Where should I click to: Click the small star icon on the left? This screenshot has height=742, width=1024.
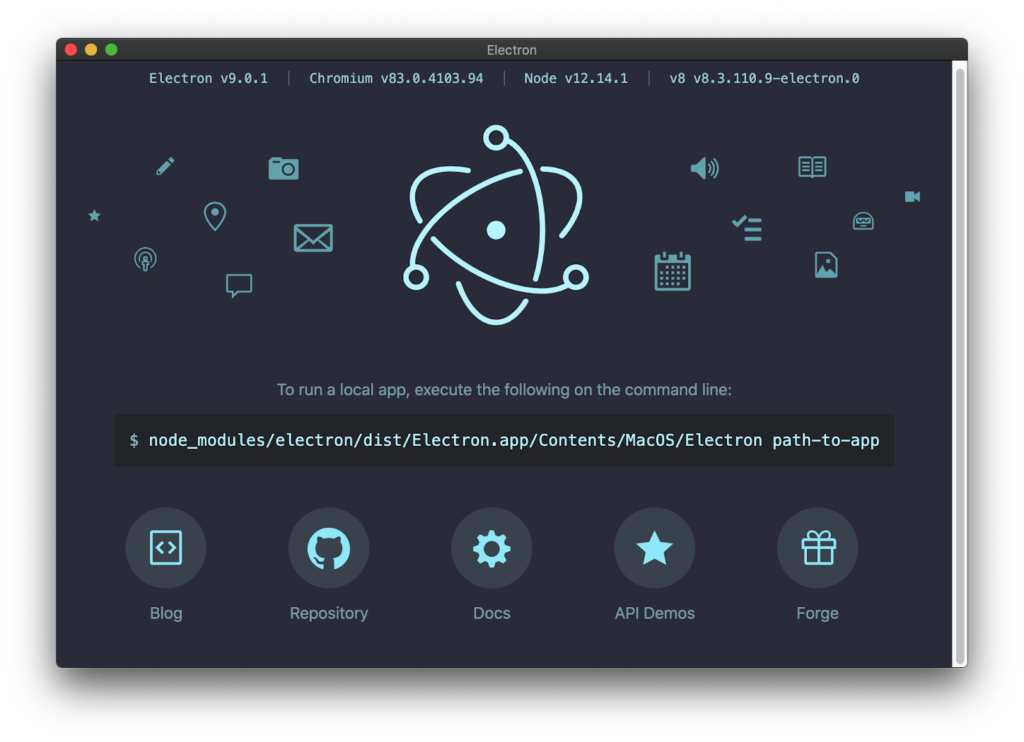point(94,215)
